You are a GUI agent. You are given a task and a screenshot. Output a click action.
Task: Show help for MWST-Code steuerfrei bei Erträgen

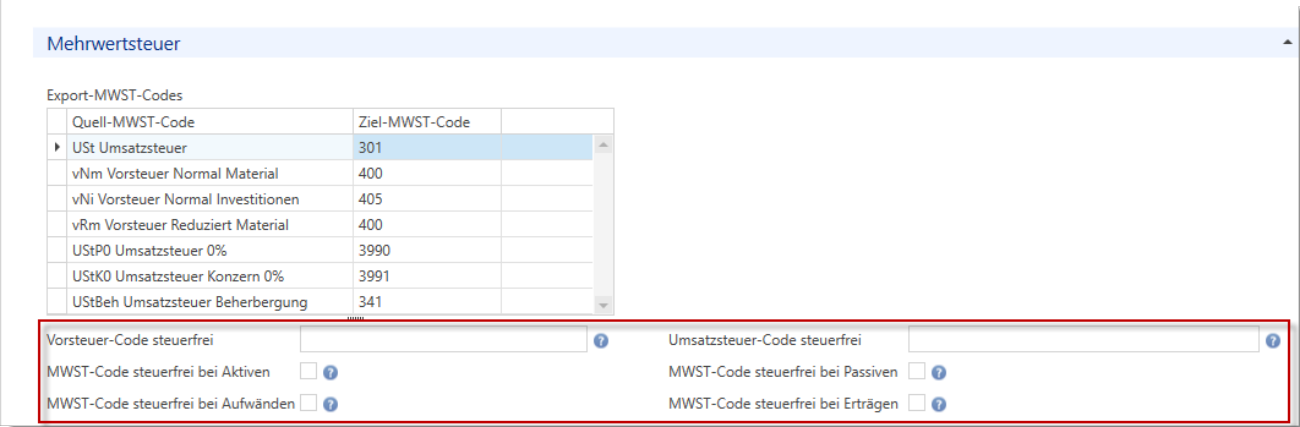[x=939, y=404]
